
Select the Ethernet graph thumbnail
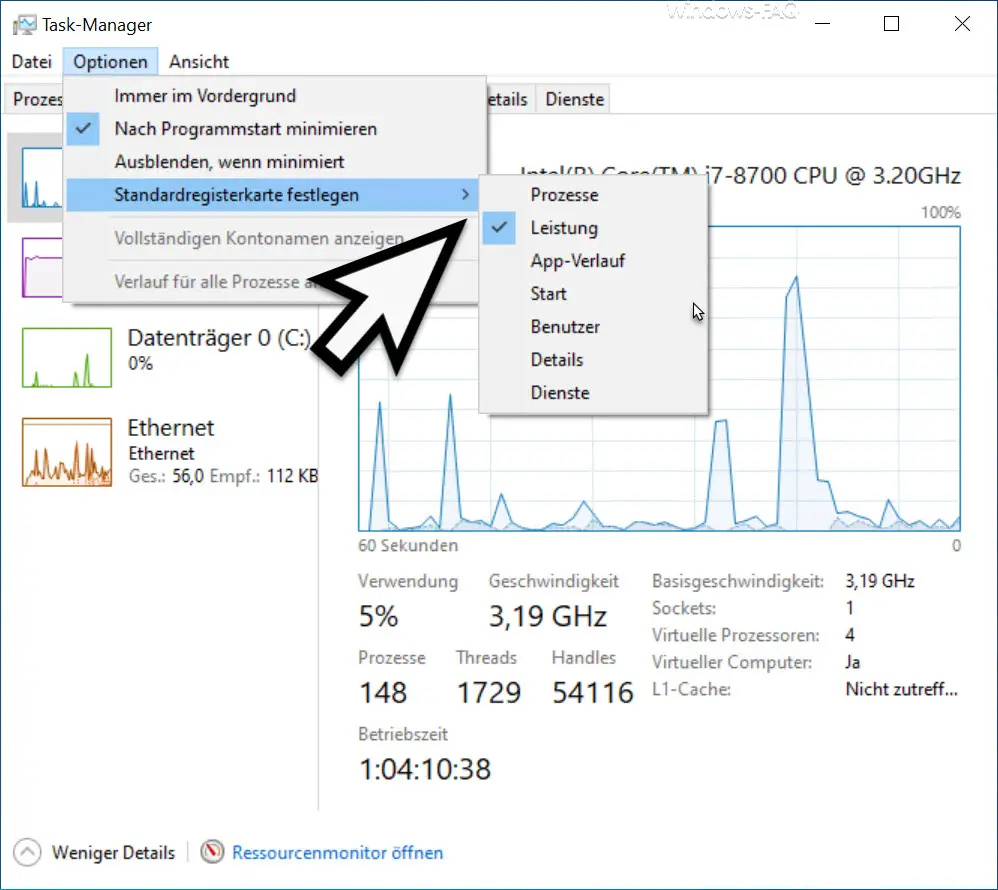click(67, 452)
